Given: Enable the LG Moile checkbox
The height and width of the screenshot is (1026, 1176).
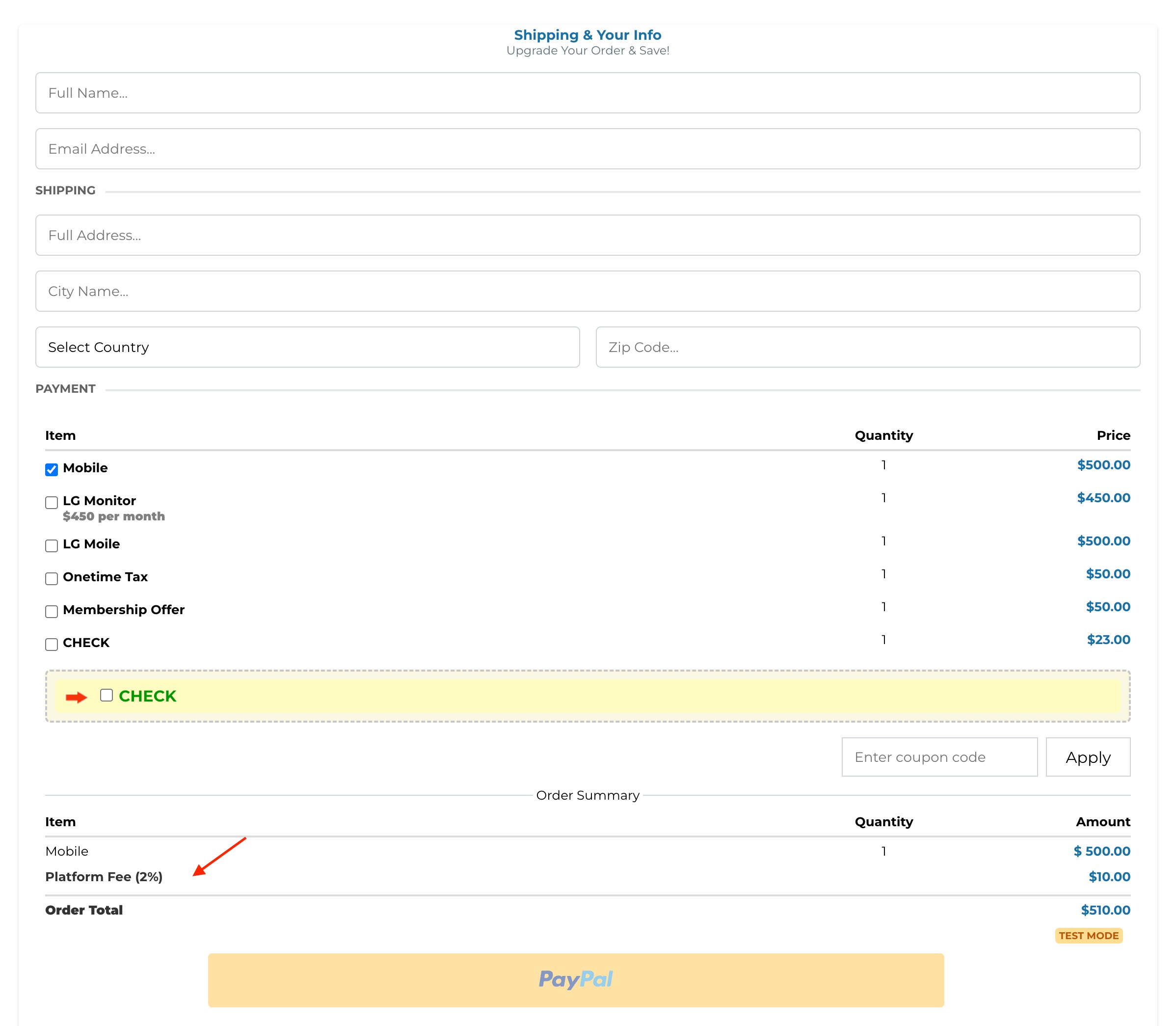Looking at the screenshot, I should tap(52, 545).
